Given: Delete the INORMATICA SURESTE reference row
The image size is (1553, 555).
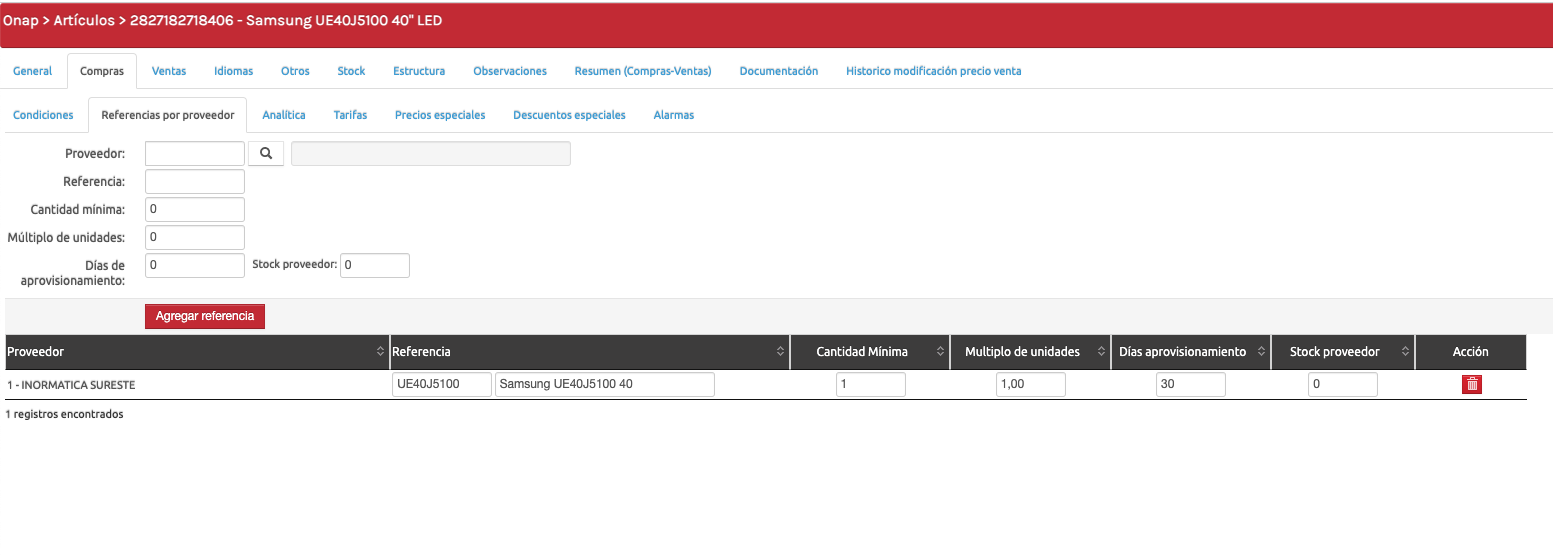Looking at the screenshot, I should pyautogui.click(x=1471, y=385).
